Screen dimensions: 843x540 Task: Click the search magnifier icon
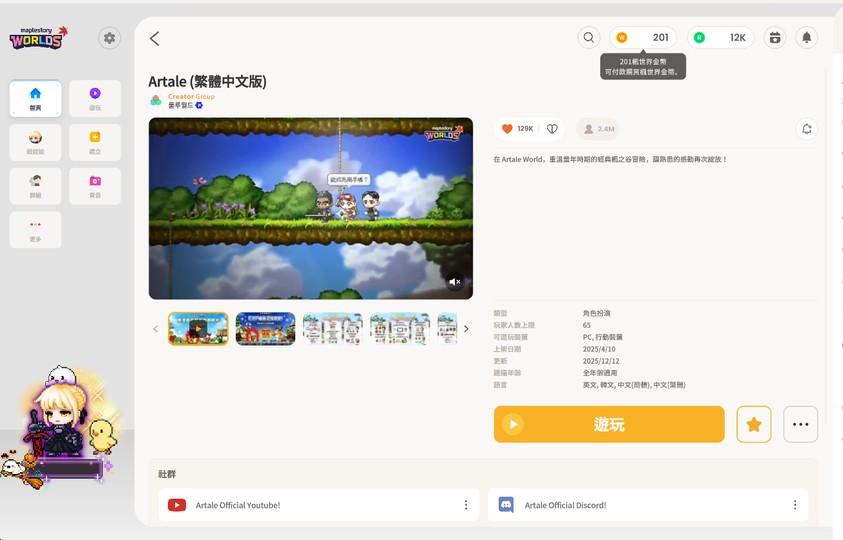[589, 38]
